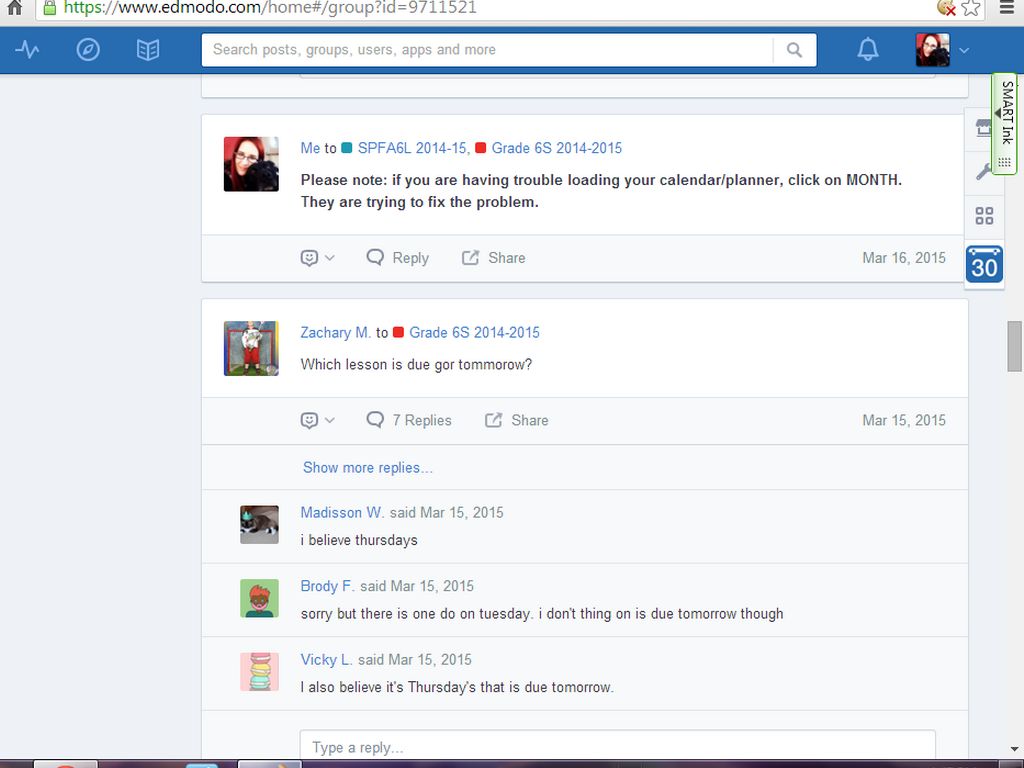Click the search magnifier button
The image size is (1024, 768).
pyautogui.click(x=794, y=50)
